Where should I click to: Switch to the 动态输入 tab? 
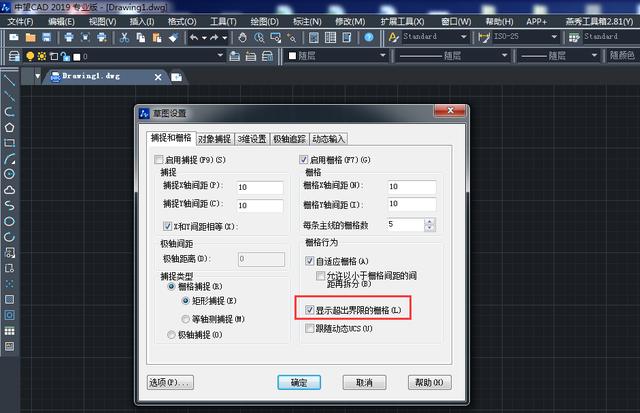click(x=329, y=139)
